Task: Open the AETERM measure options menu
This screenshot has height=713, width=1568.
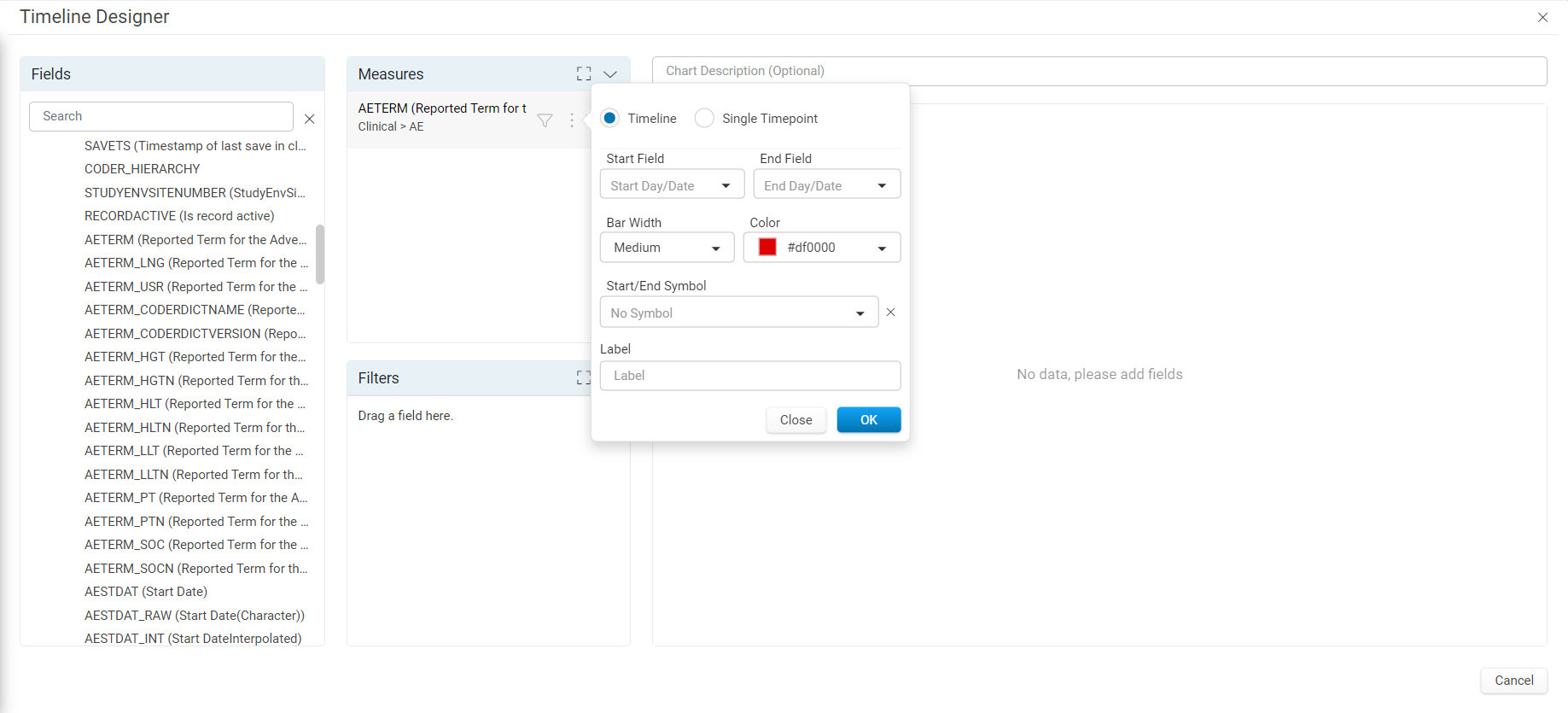Action: (572, 120)
